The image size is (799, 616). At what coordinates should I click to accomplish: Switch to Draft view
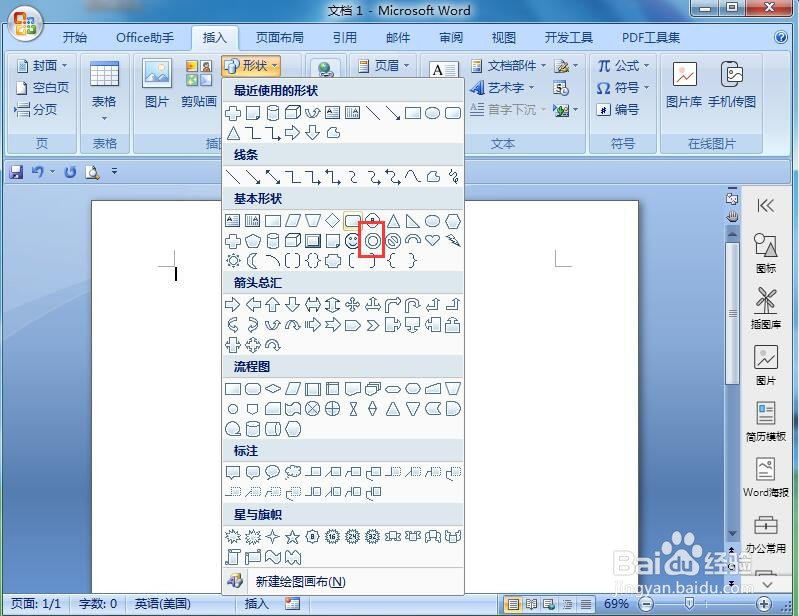pos(585,604)
